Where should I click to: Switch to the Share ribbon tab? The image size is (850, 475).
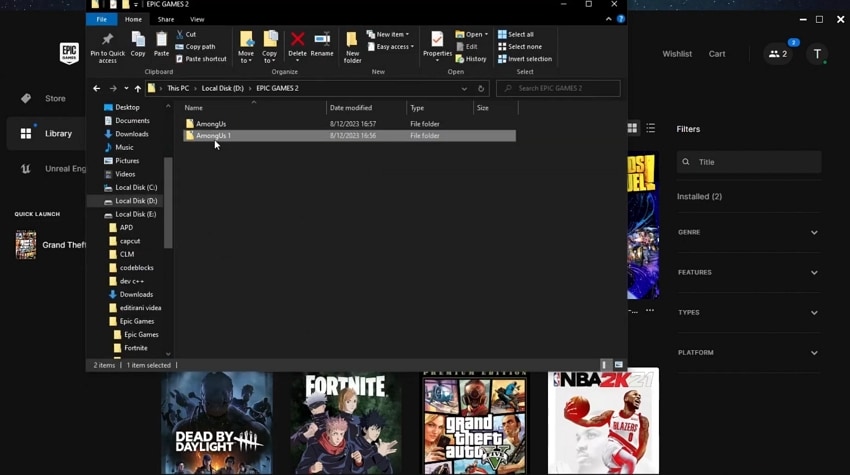(166, 19)
